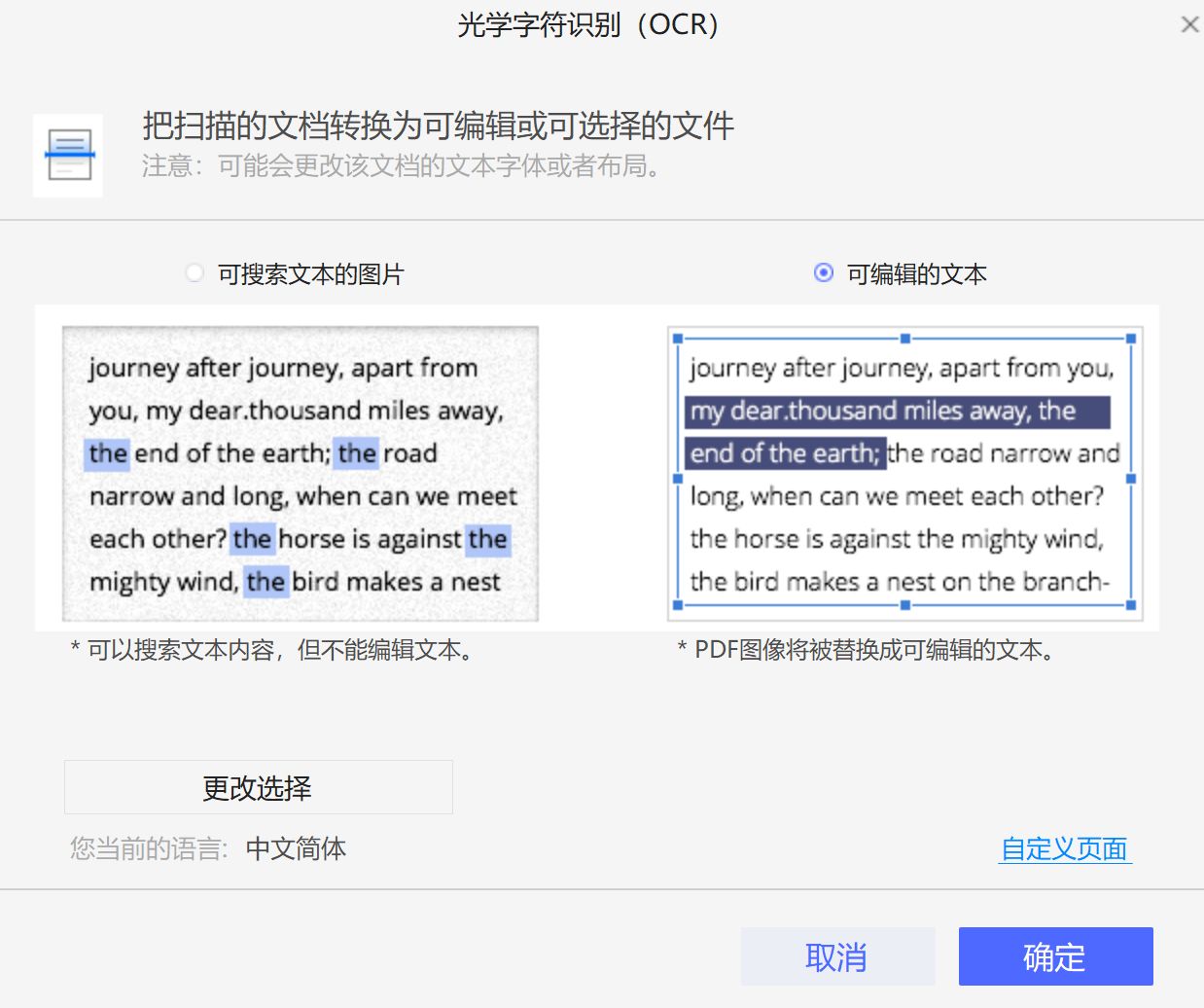This screenshot has height=1008, width=1204.
Task: Open the 自定义页面 link
Action: click(x=1064, y=848)
